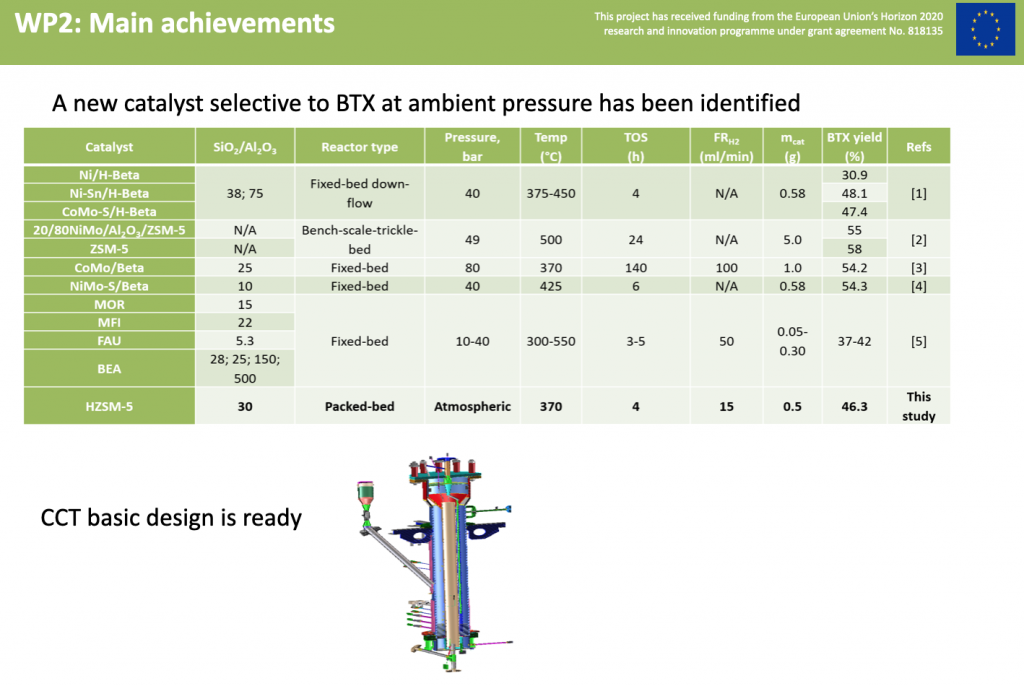
Task: Click the '[2]' reference cell
Action: [x=918, y=239]
